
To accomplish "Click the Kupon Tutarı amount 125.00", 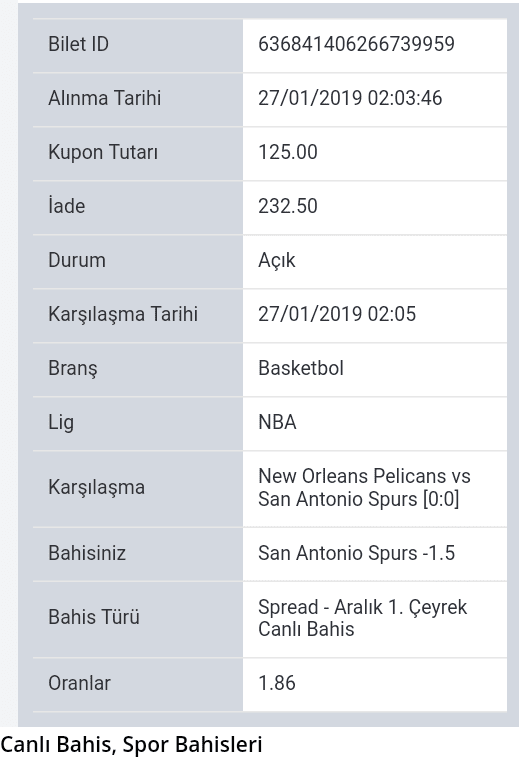I will click(288, 152).
